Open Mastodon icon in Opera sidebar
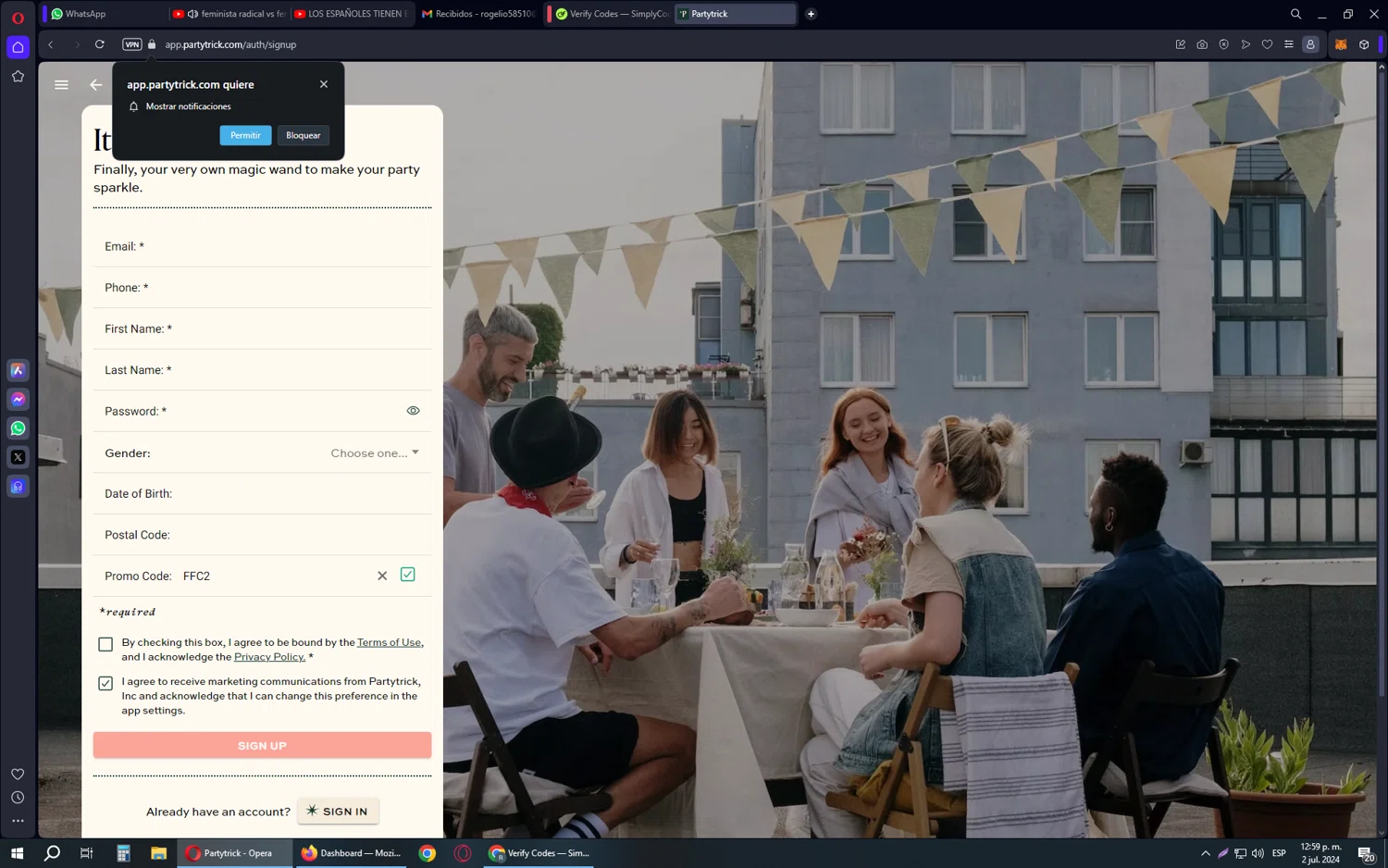 [18, 487]
